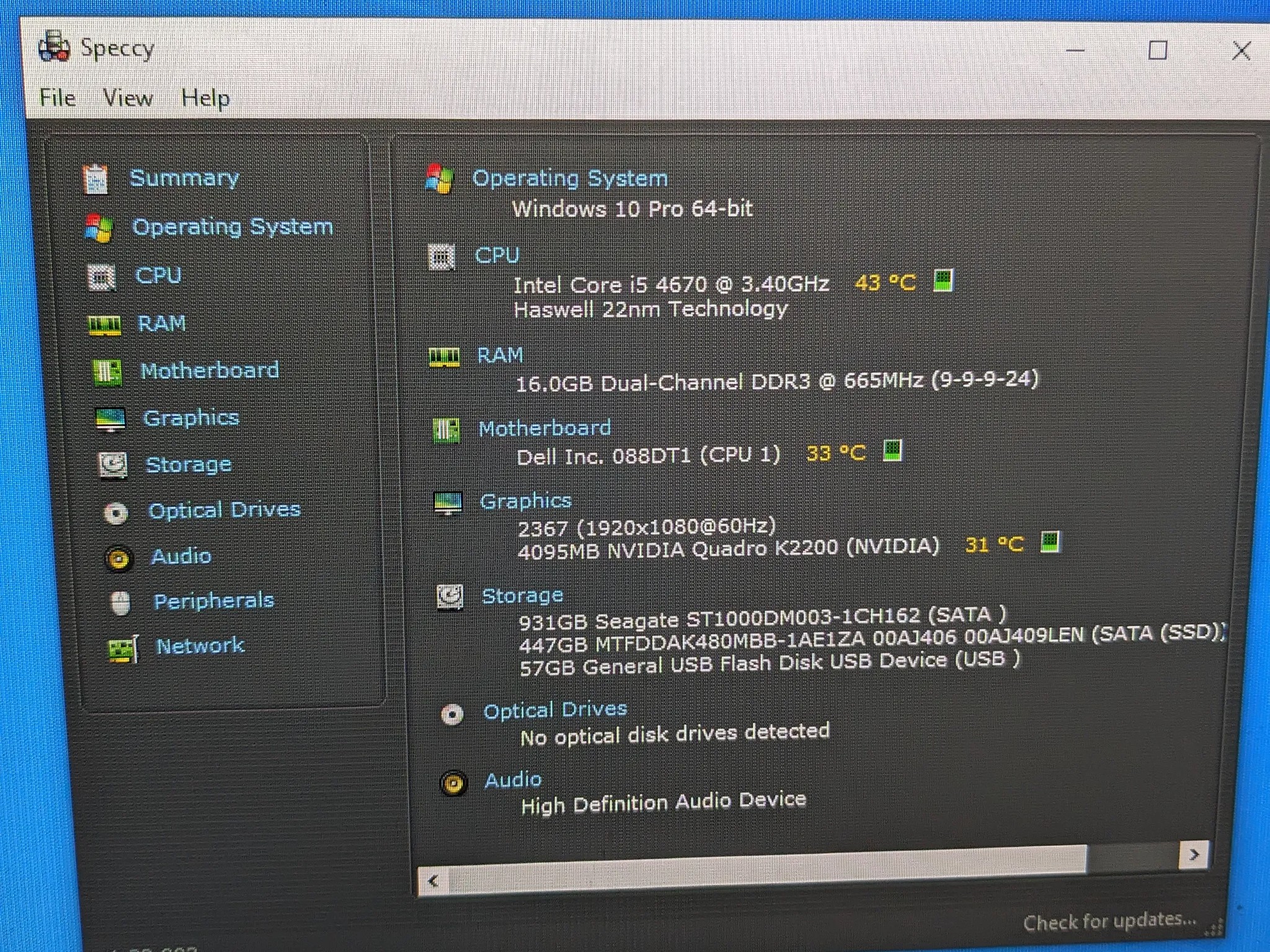This screenshot has width=1270, height=952.
Task: Go to the CPU section in sidebar
Action: (x=158, y=275)
